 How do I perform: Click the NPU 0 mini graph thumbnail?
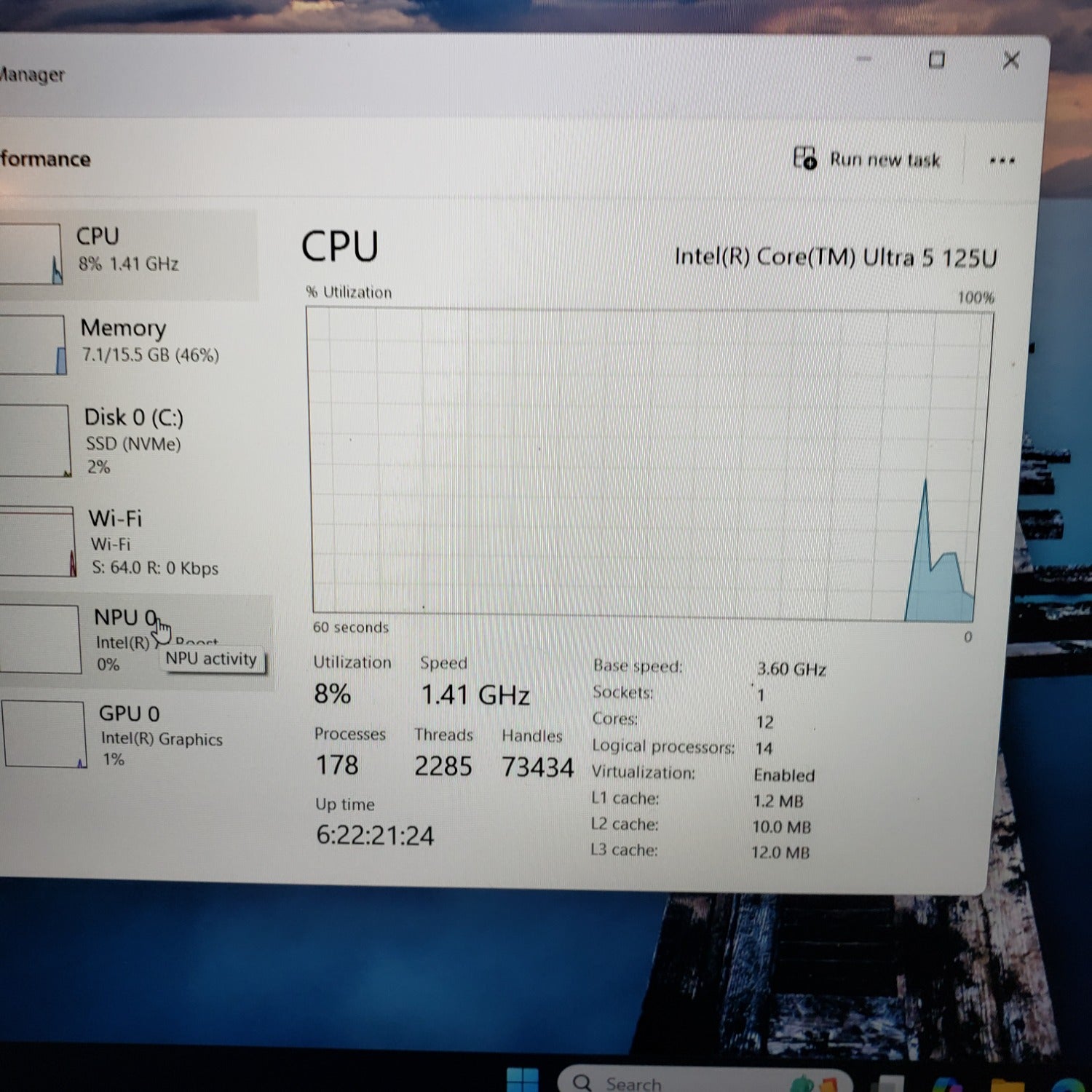[39, 639]
